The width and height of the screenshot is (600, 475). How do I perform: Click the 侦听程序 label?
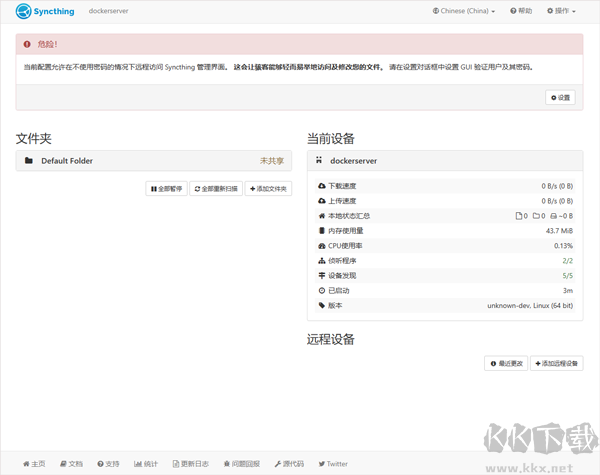click(x=342, y=261)
